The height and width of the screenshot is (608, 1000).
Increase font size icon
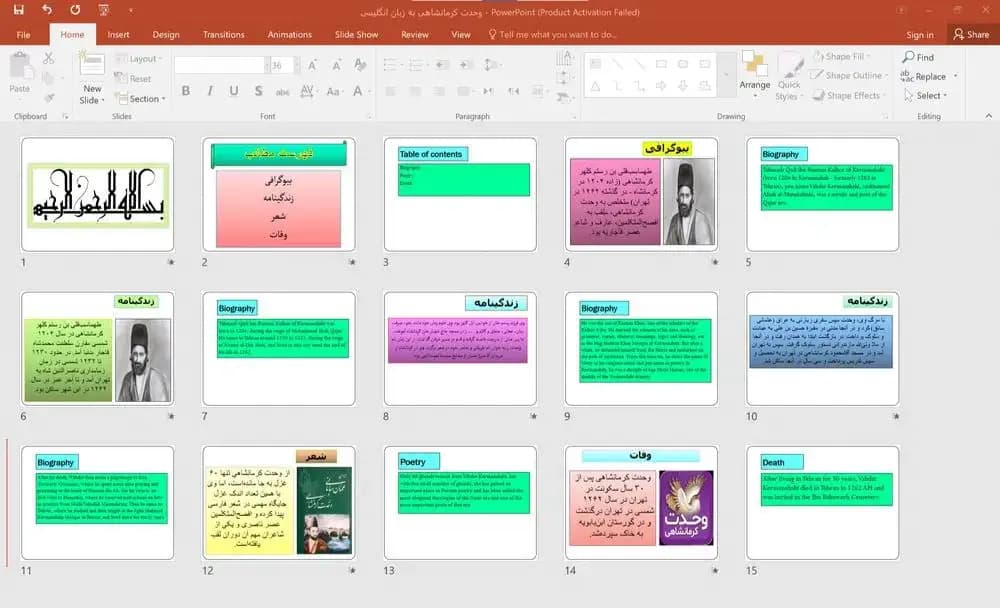[312, 64]
